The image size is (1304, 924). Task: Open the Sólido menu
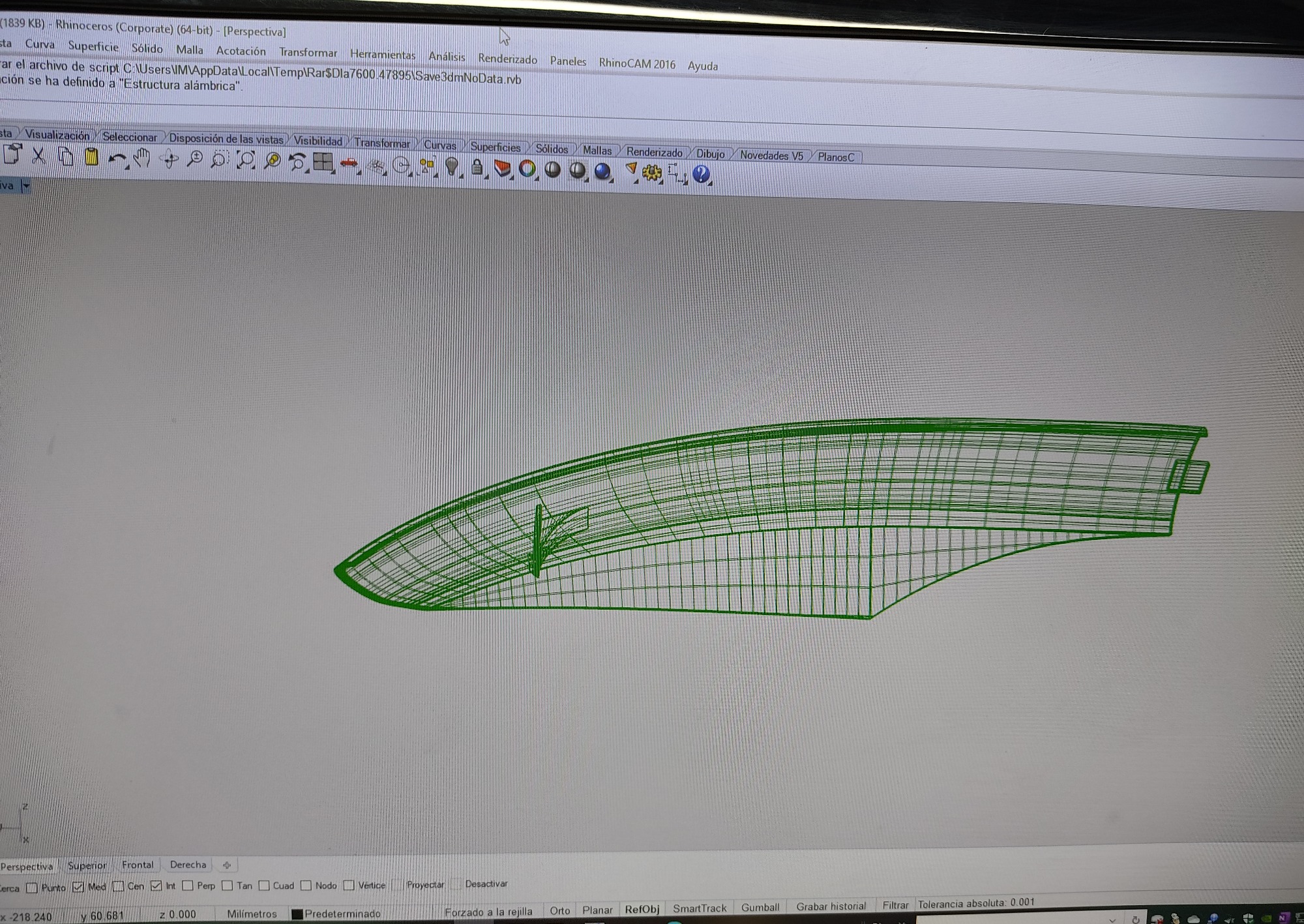147,48
